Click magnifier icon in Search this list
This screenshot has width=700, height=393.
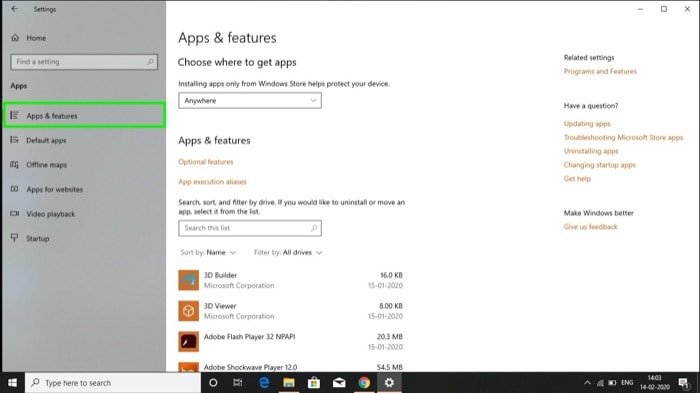coord(314,228)
